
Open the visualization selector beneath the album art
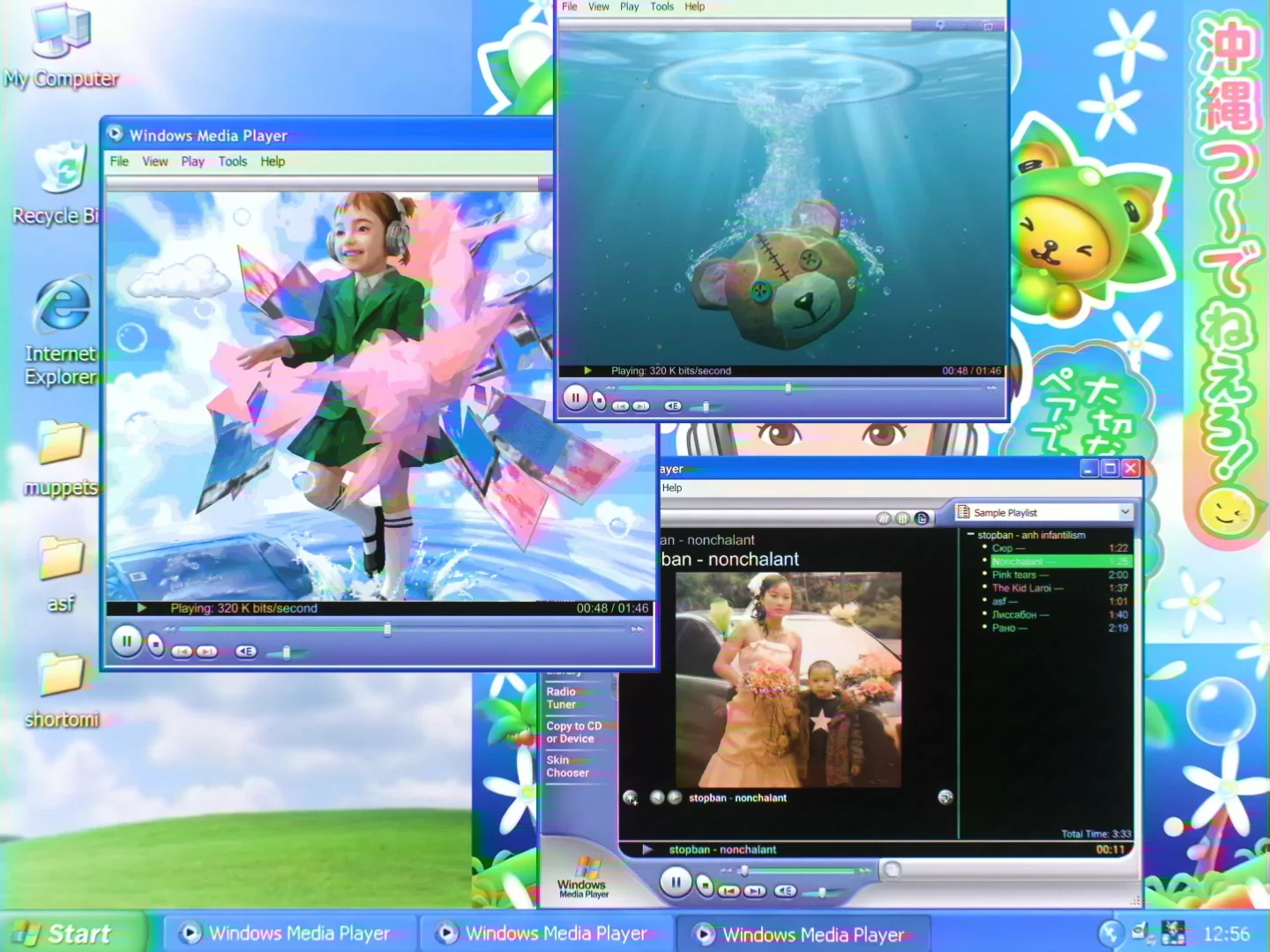(631, 798)
